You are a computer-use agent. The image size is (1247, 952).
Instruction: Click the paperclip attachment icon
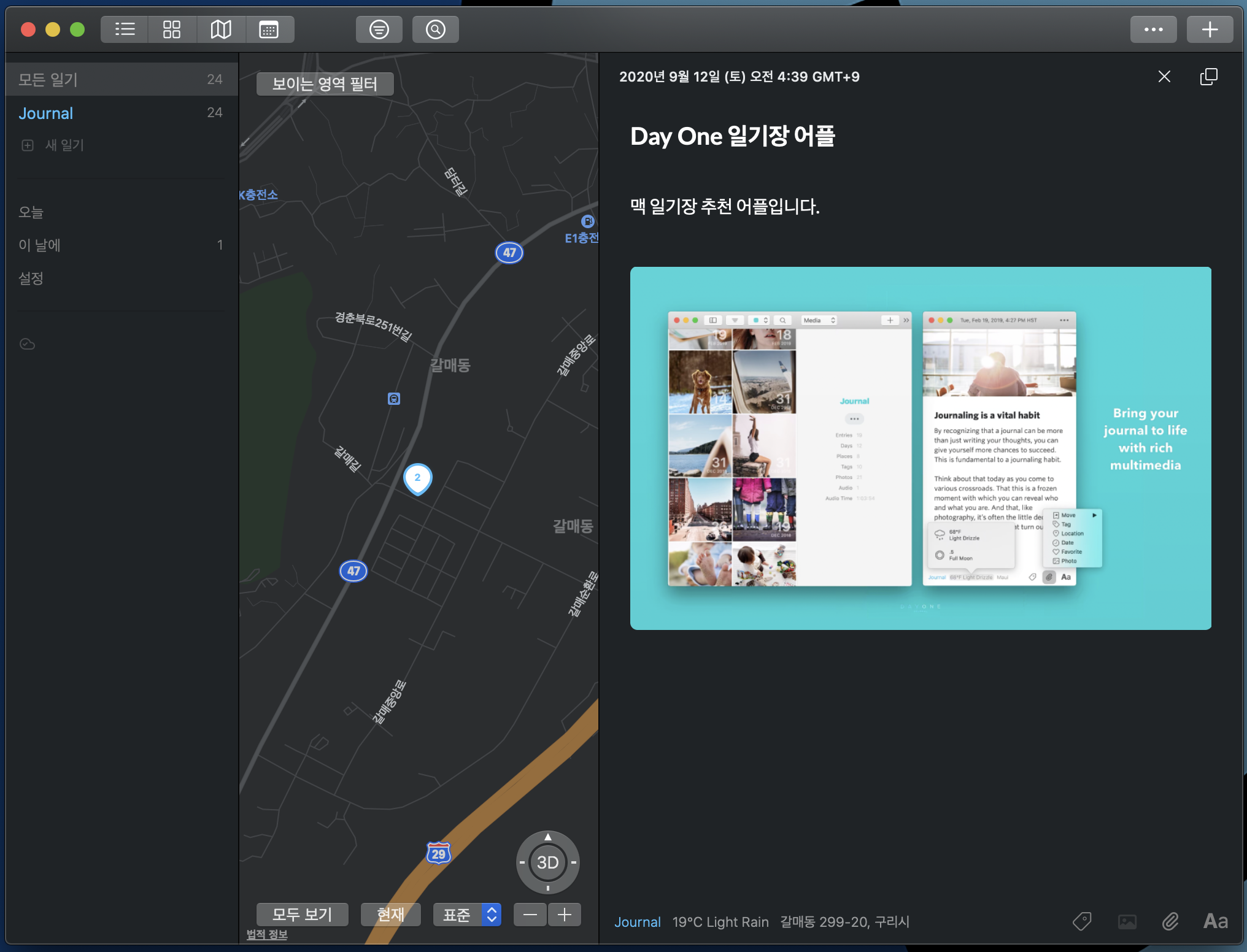coord(1170,921)
